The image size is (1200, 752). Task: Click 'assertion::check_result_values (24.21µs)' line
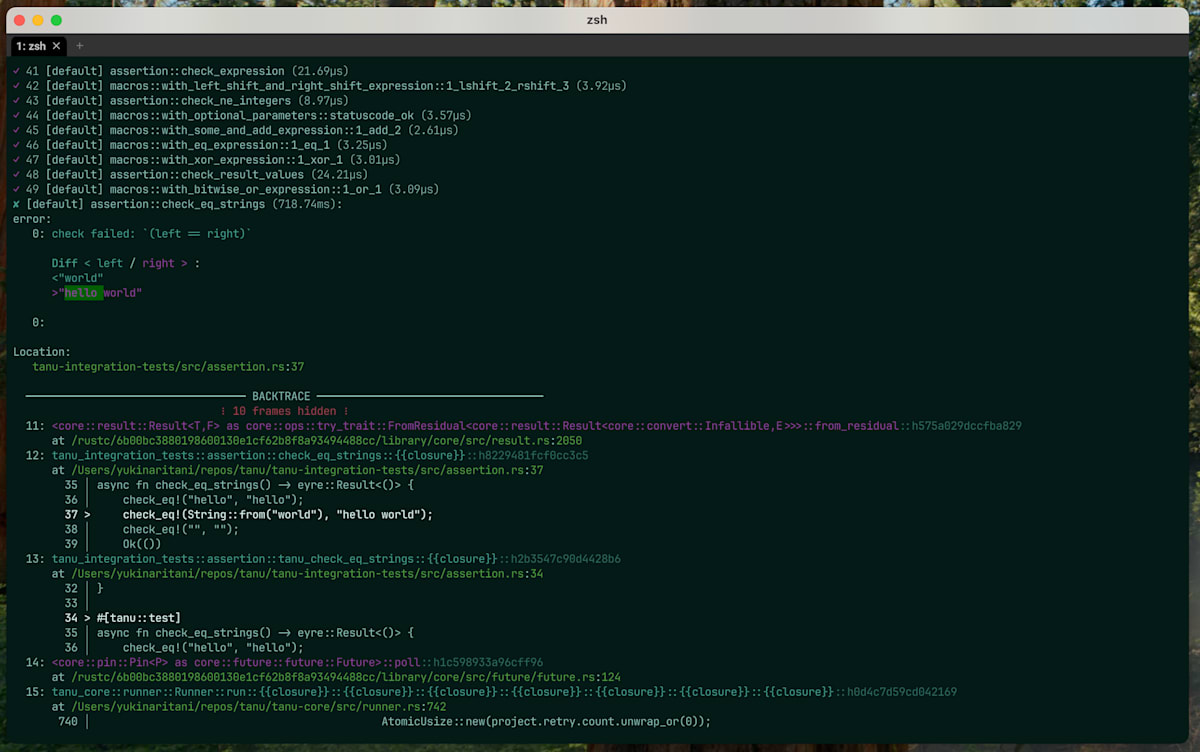pyautogui.click(x=190, y=174)
